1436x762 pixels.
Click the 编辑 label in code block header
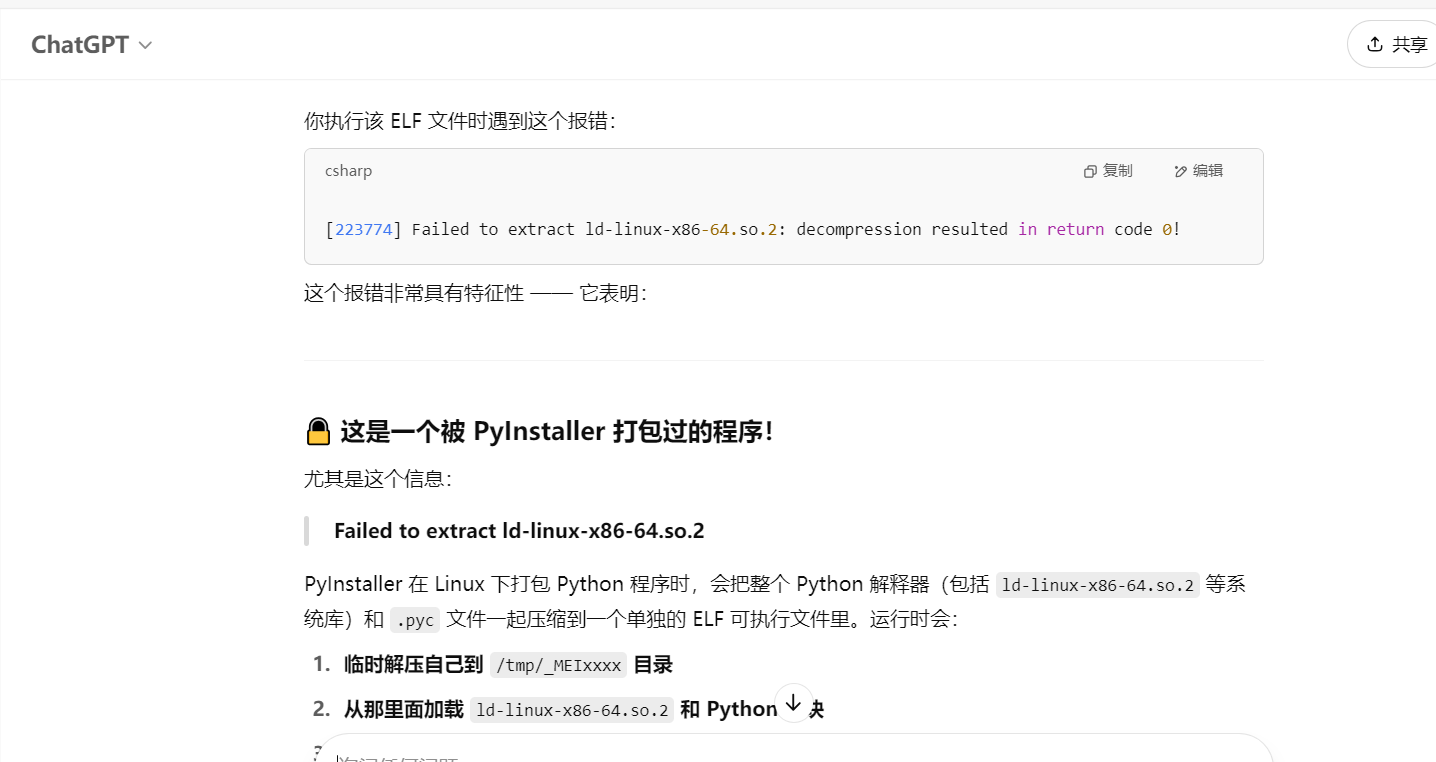1207,171
